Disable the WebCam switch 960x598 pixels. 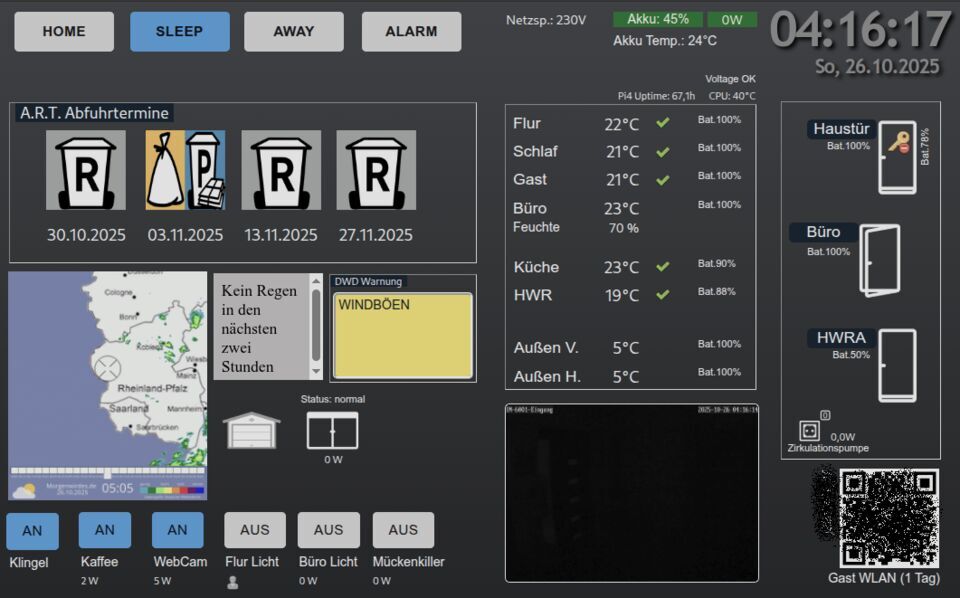(178, 530)
